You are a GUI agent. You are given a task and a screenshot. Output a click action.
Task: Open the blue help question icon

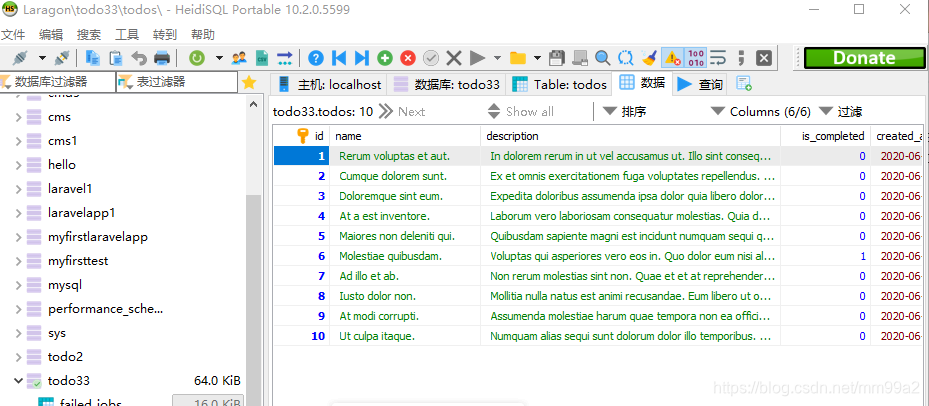(x=316, y=57)
